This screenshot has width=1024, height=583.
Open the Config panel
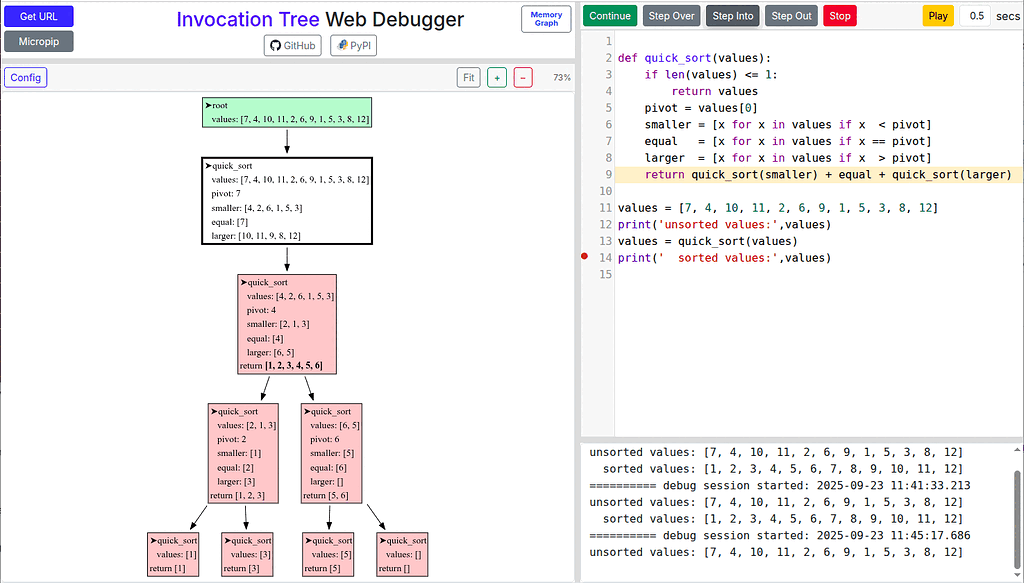point(25,77)
